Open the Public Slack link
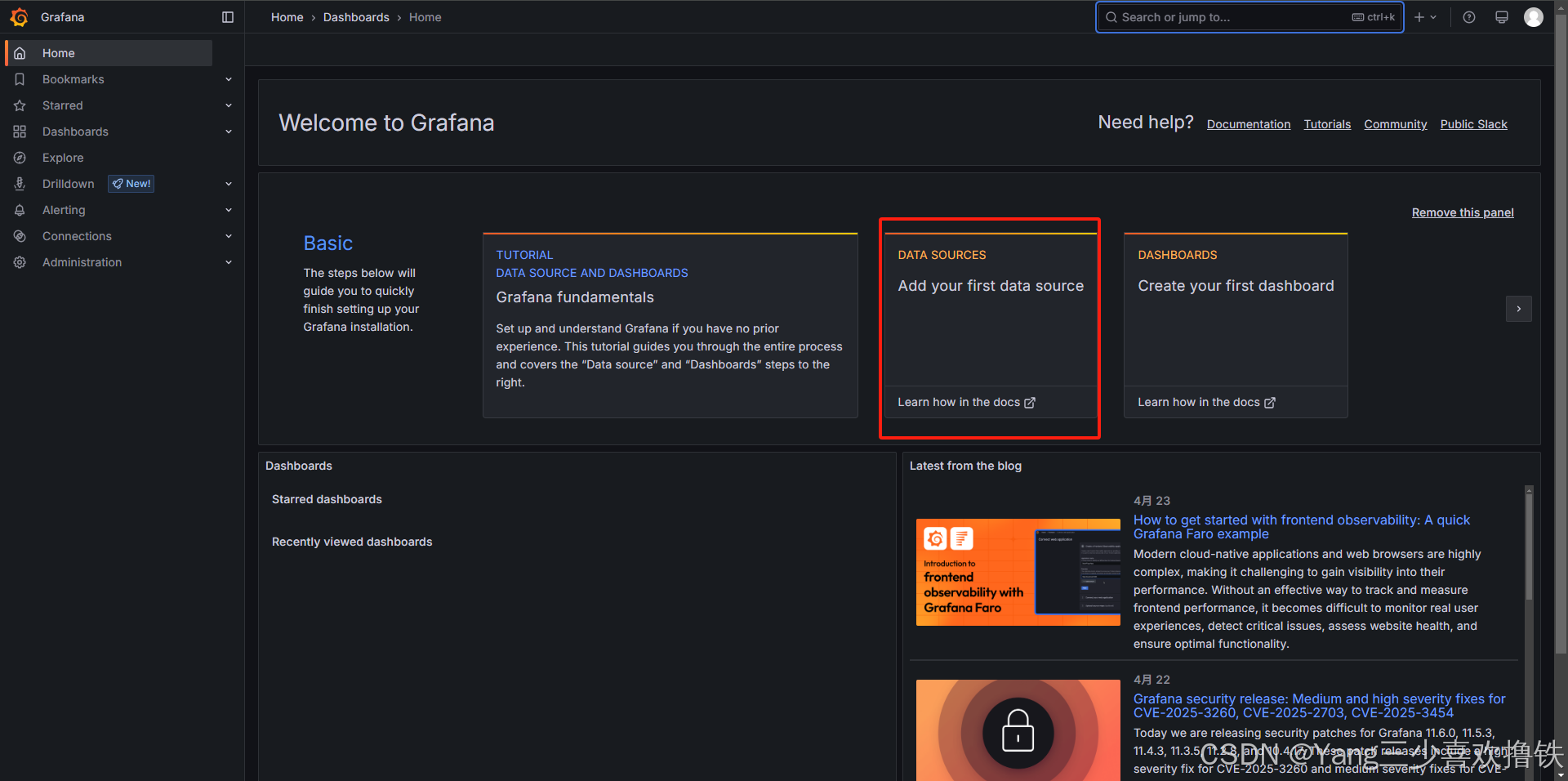Viewport: 1568px width, 781px height. [x=1474, y=124]
